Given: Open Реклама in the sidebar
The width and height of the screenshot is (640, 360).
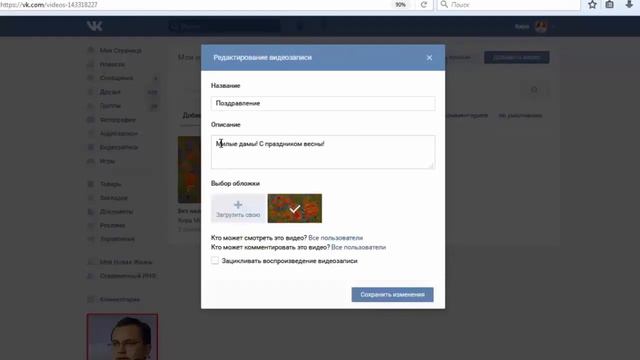Looking at the screenshot, I should 112,225.
